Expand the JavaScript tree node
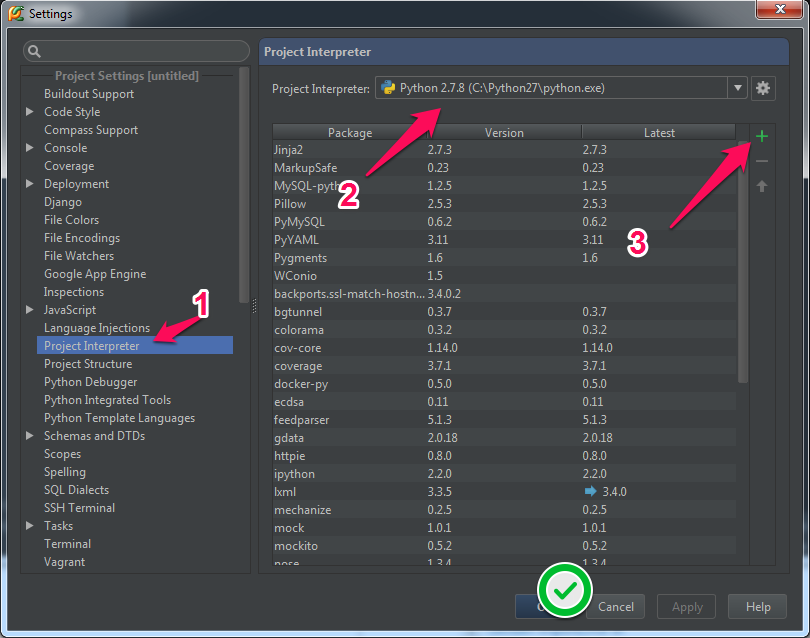This screenshot has height=638, width=810. (x=29, y=309)
